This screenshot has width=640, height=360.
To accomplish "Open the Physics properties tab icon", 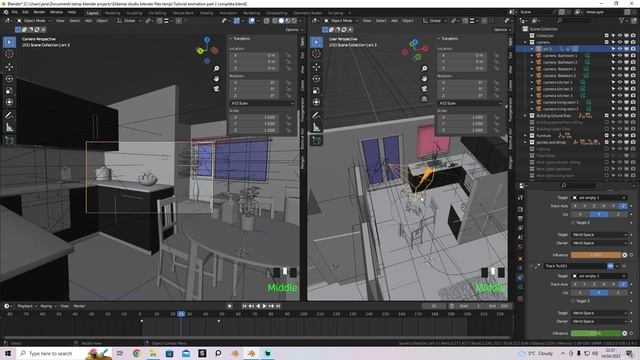I will tap(520, 268).
